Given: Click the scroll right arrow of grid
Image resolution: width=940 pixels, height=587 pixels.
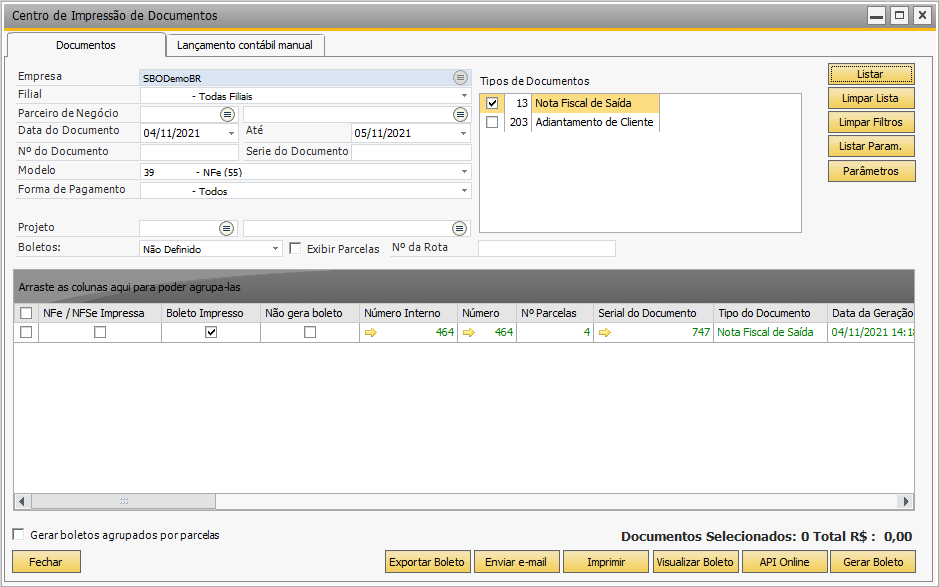Looking at the screenshot, I should pyautogui.click(x=905, y=501).
